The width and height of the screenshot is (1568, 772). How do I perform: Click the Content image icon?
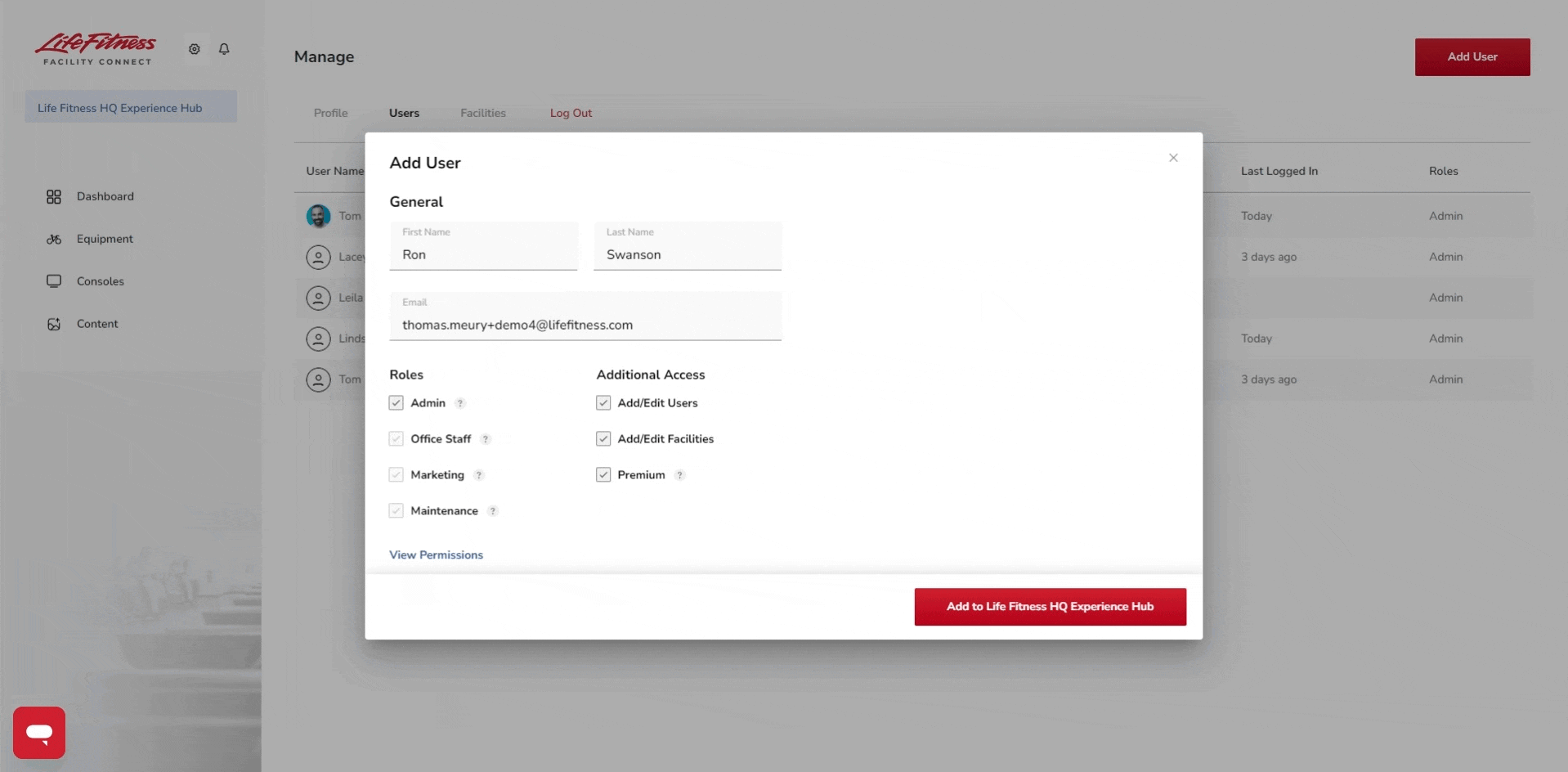(54, 325)
